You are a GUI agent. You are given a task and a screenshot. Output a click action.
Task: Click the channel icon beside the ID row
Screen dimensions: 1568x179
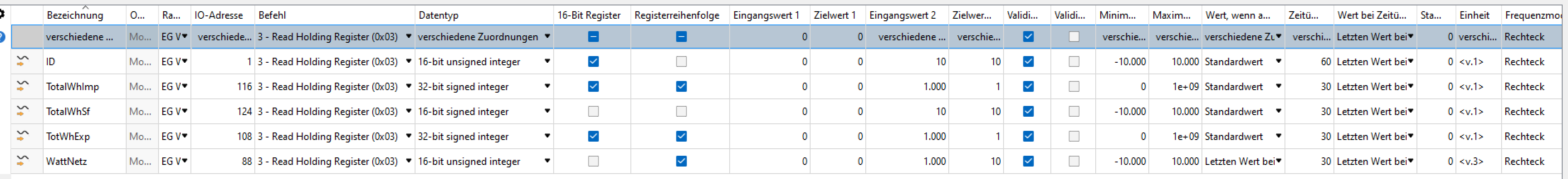[x=22, y=61]
